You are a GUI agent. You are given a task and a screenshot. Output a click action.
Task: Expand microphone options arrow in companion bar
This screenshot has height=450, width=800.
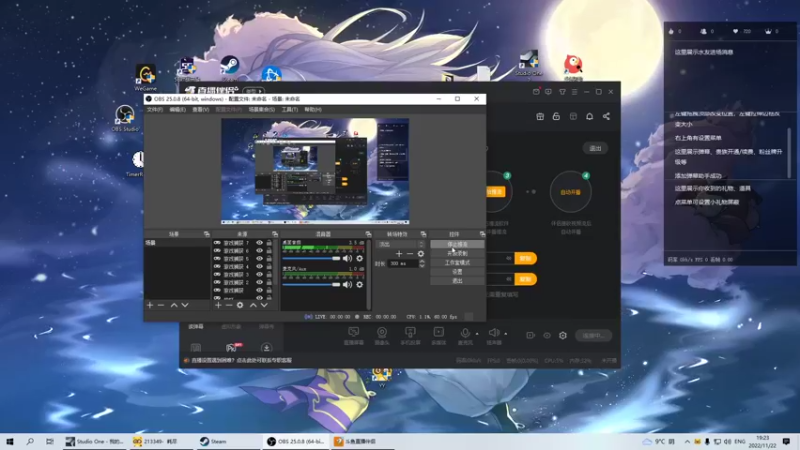click(x=477, y=334)
